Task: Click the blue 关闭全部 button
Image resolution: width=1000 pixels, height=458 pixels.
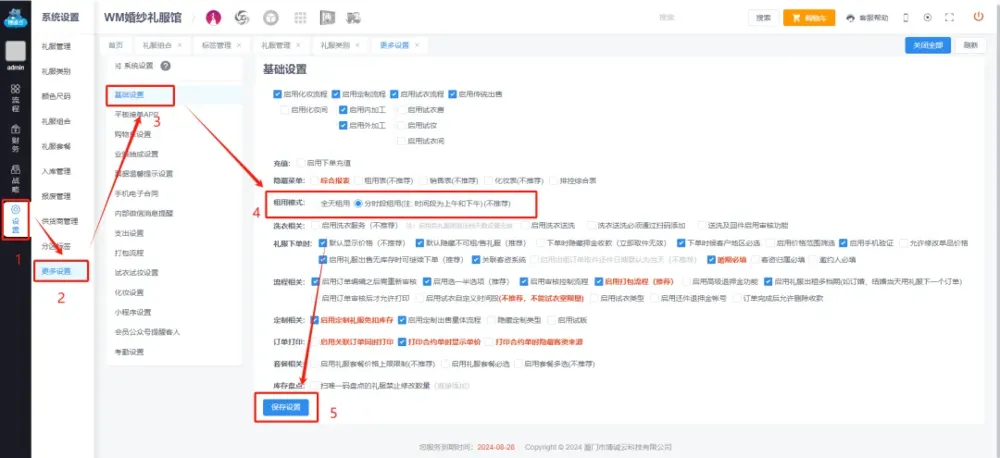Action: tap(925, 45)
